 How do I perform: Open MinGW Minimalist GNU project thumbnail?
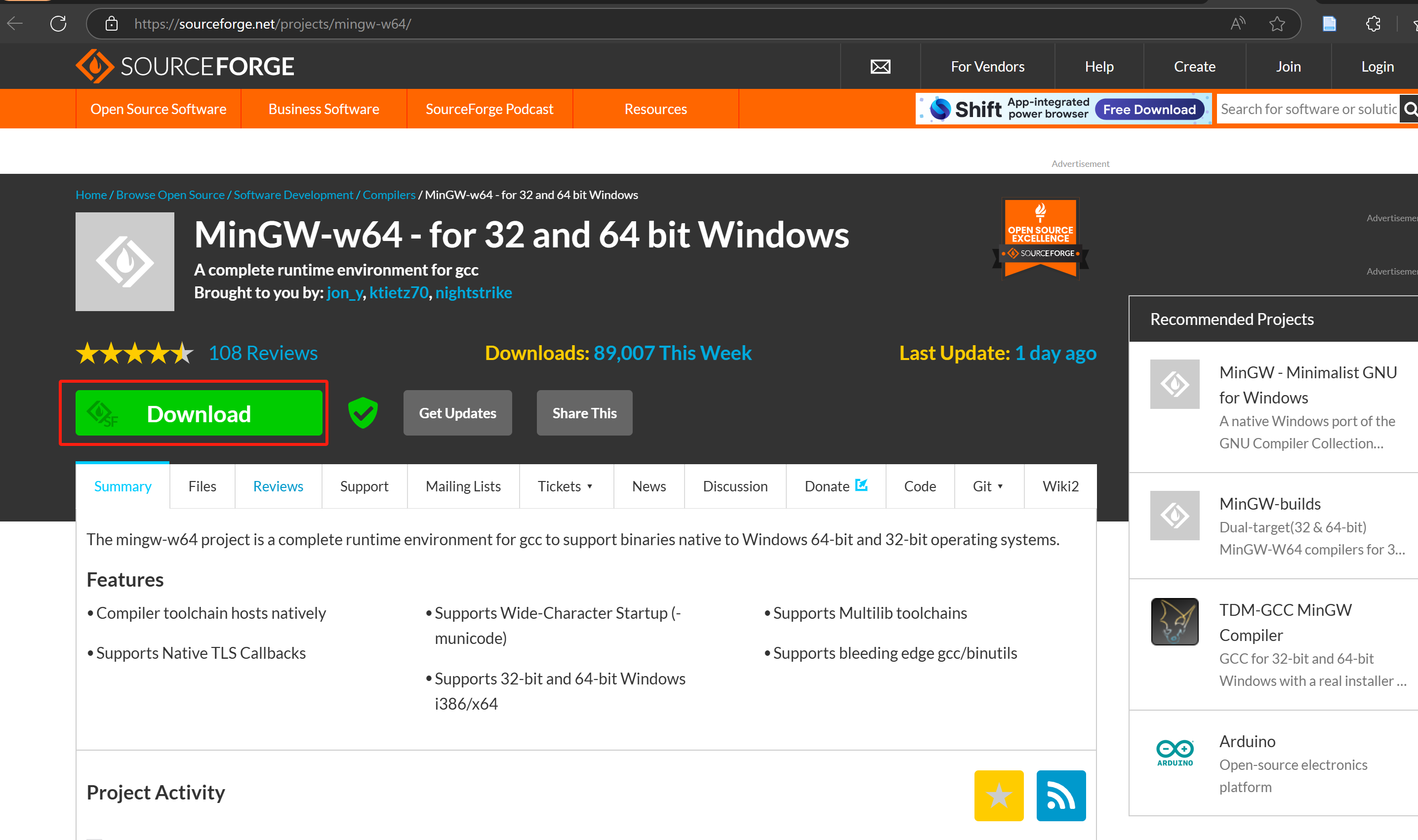pyautogui.click(x=1175, y=384)
